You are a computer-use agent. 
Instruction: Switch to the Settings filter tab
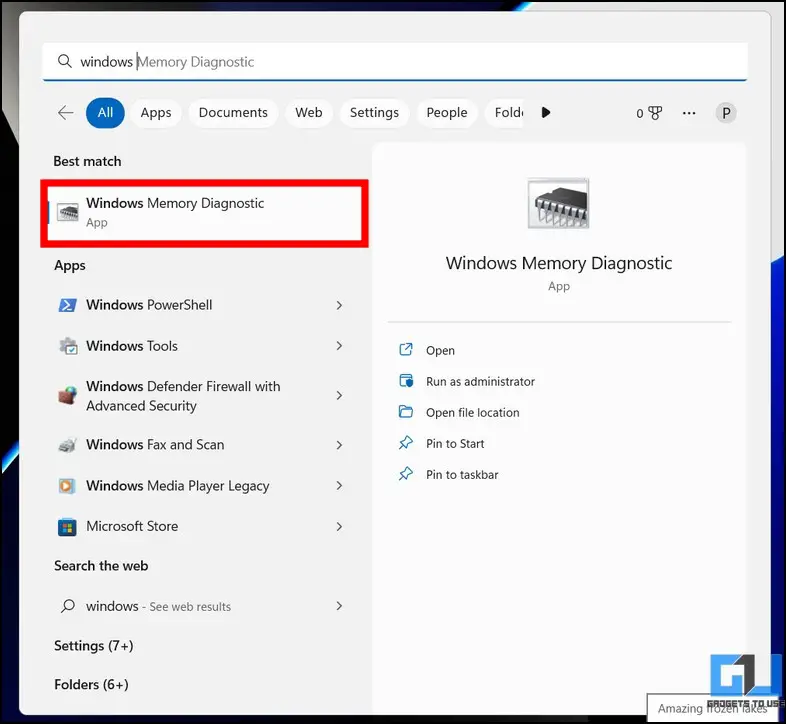coord(374,113)
